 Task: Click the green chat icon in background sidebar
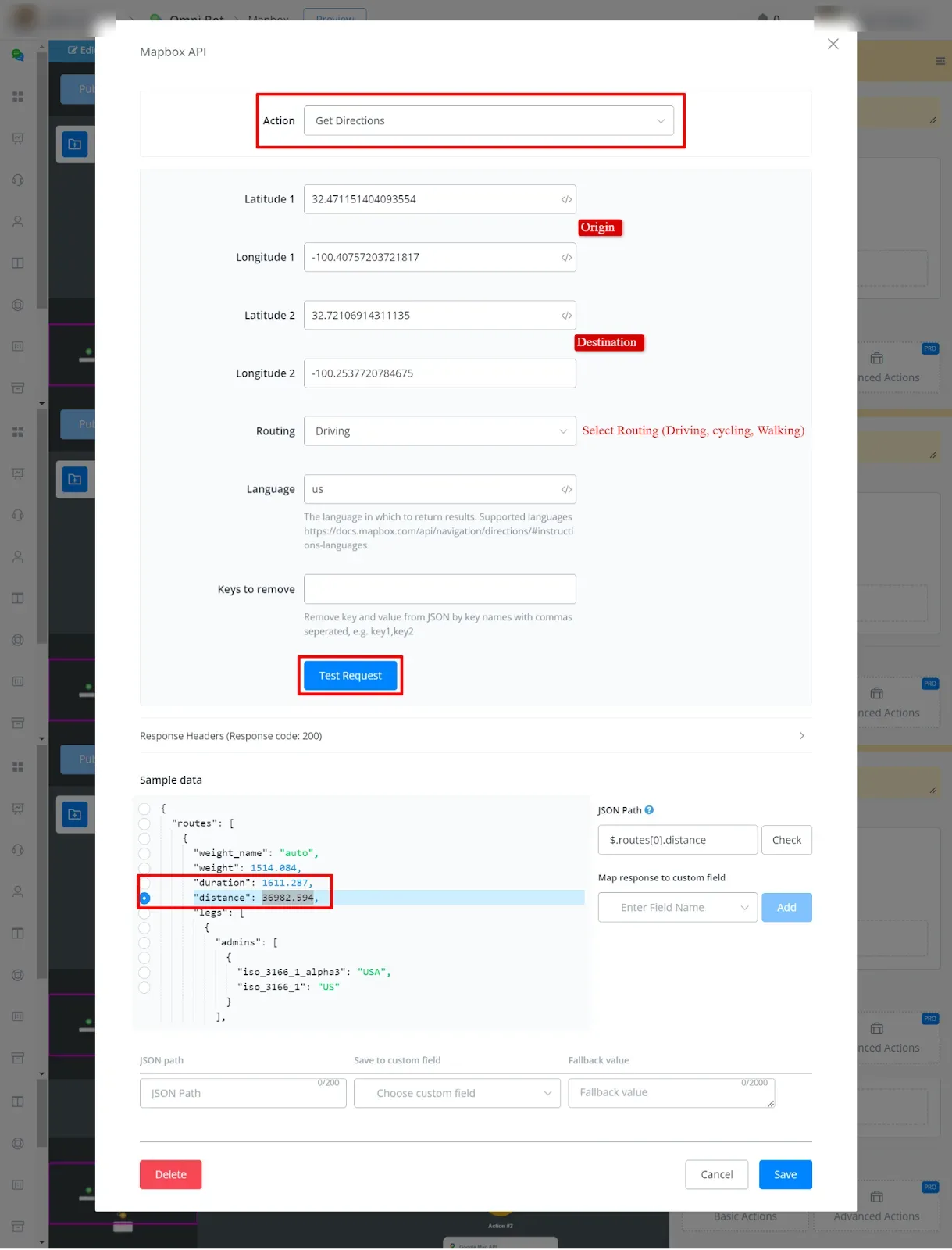tap(18, 55)
